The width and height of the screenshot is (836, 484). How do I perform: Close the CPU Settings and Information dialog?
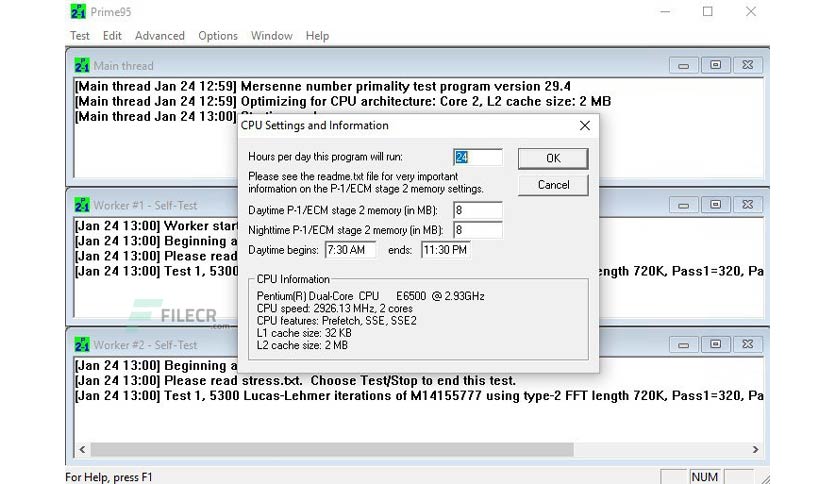coord(584,125)
